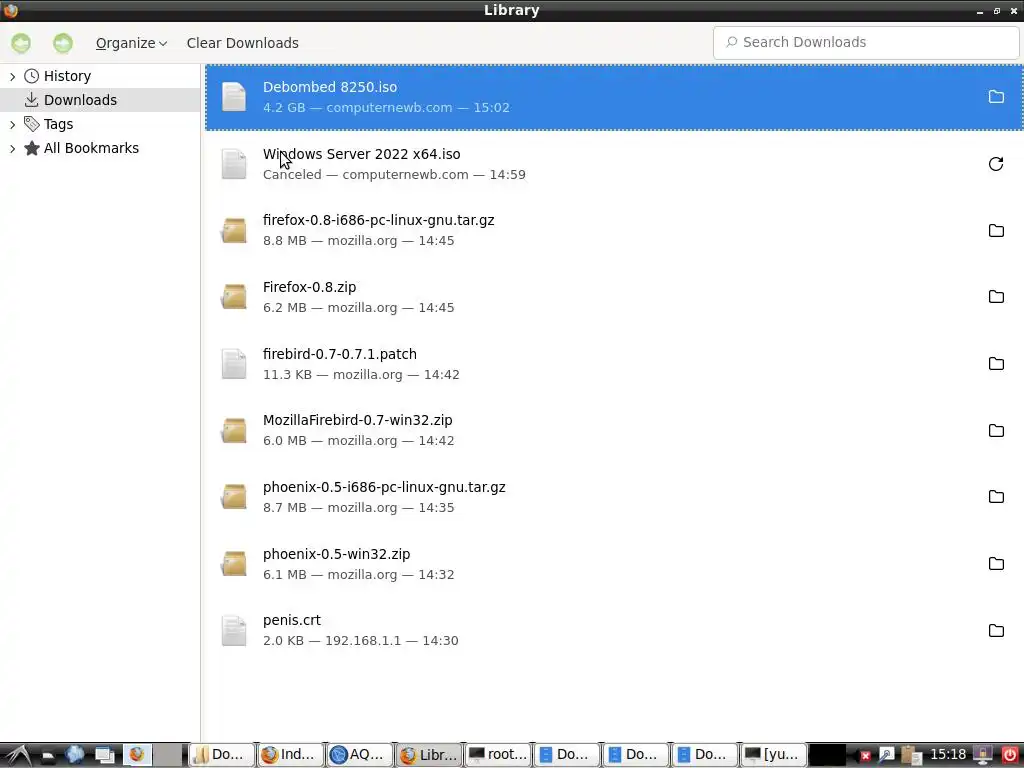Click the red power button in the tray
The image size is (1024, 768).
point(1010,755)
